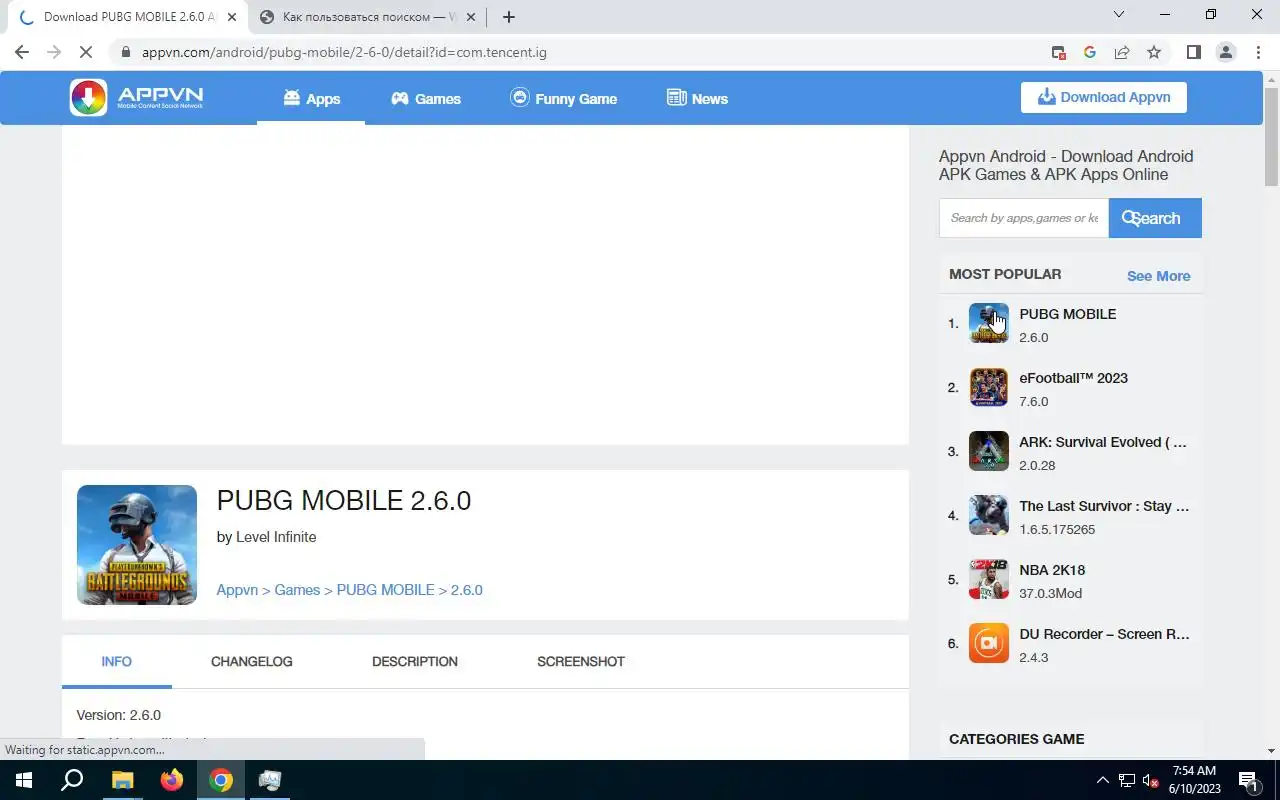Click the network tray icon
Viewport: 1280px width, 800px height.
(1127, 780)
